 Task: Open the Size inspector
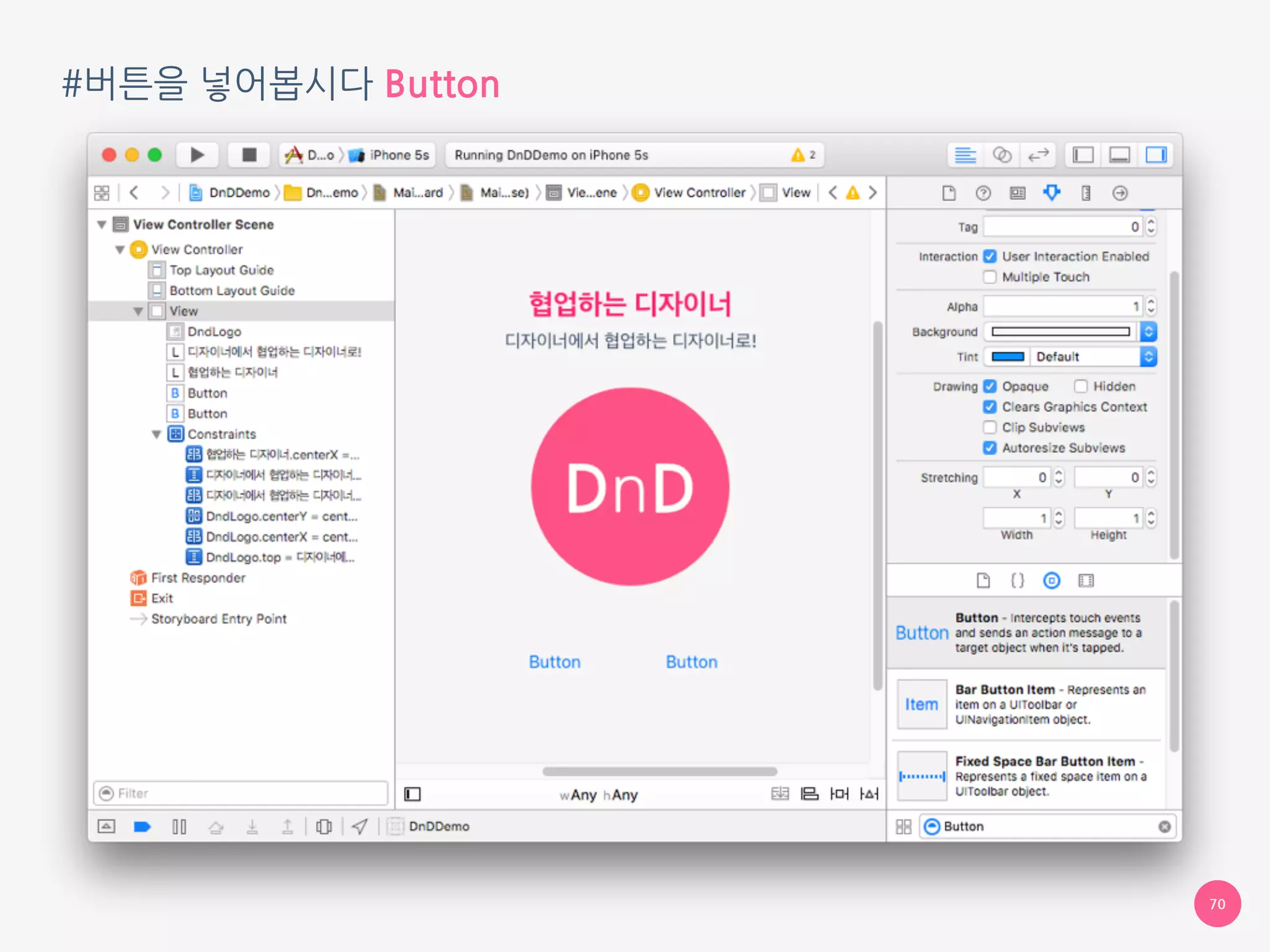tap(1086, 193)
